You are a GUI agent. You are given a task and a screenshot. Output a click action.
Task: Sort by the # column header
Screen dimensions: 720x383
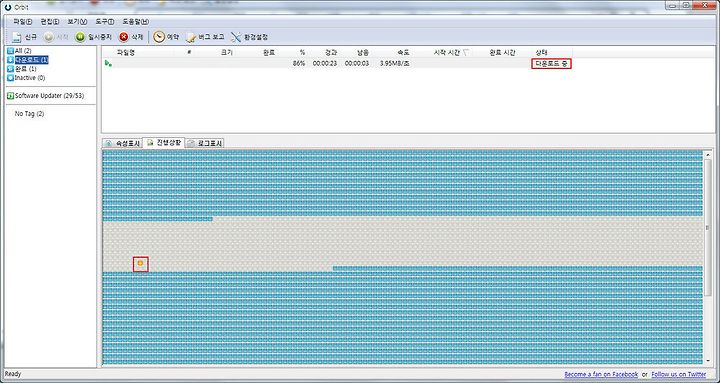tap(189, 53)
